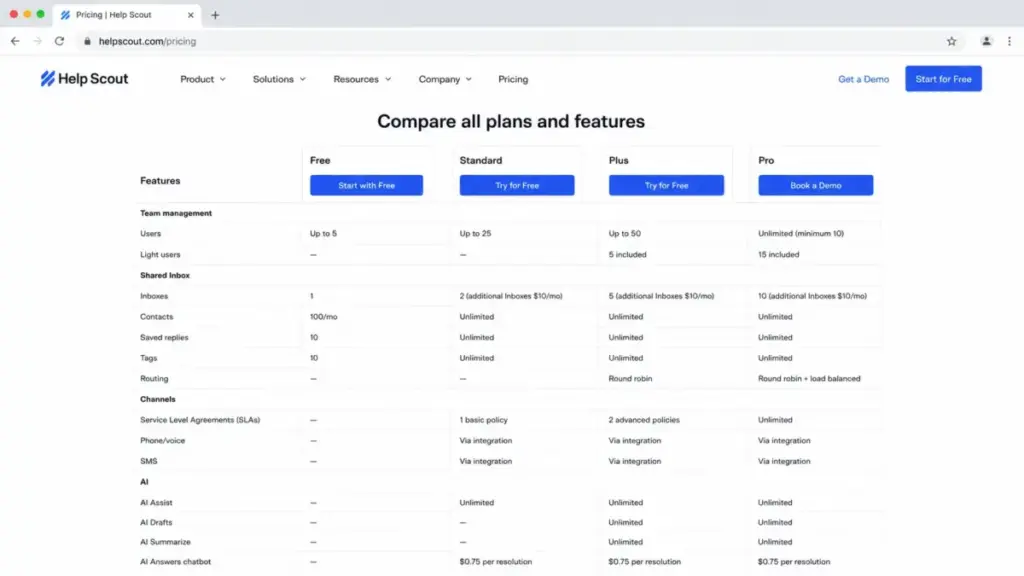1024x576 pixels.
Task: Click '10 (additional Inboxes $10/mo)' cell
Action: 812,296
